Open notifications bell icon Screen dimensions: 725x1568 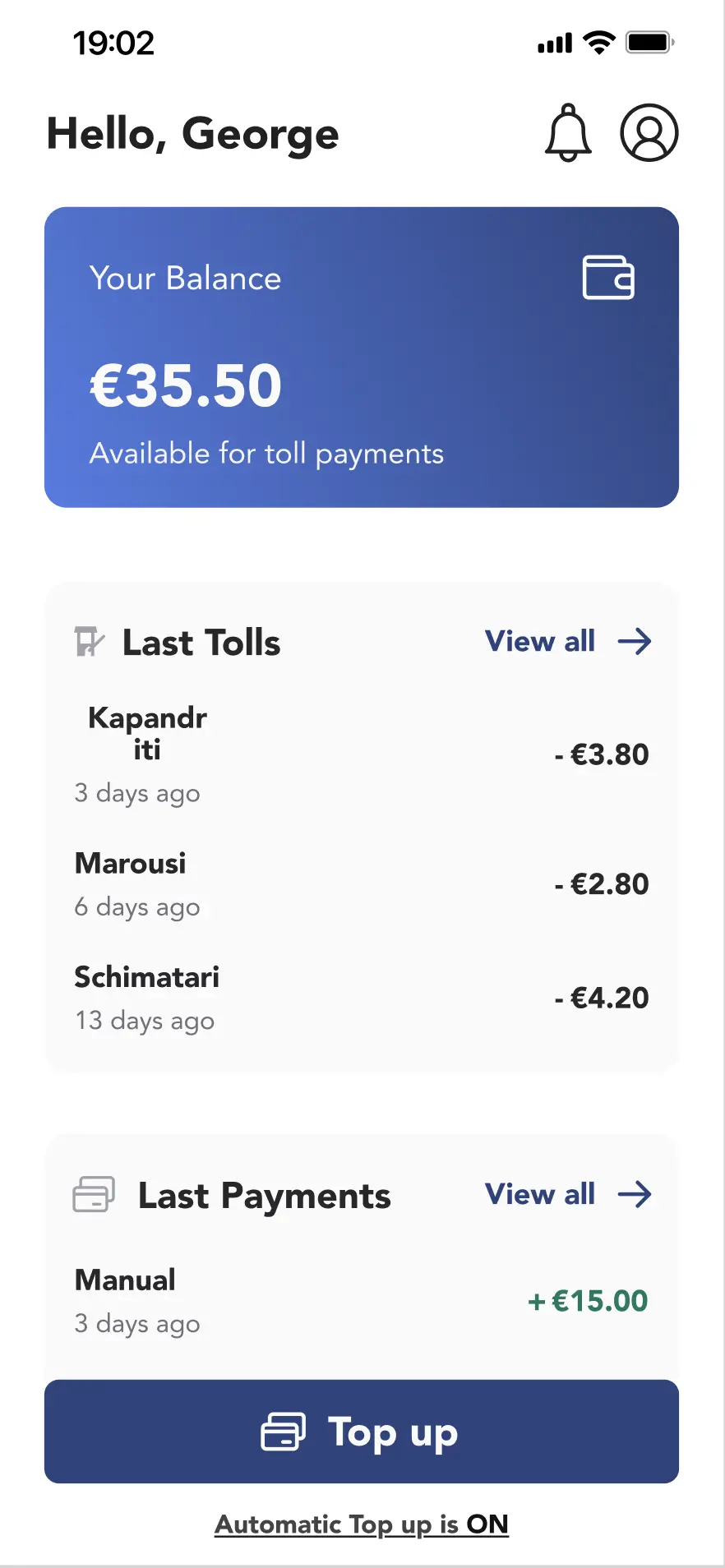point(568,132)
